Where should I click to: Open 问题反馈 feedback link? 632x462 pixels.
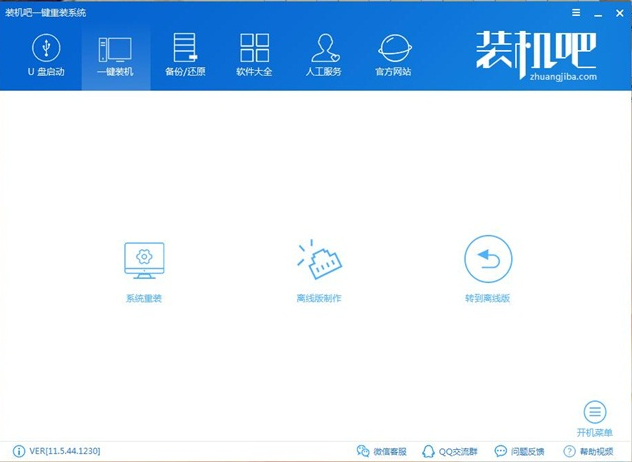tap(520, 451)
